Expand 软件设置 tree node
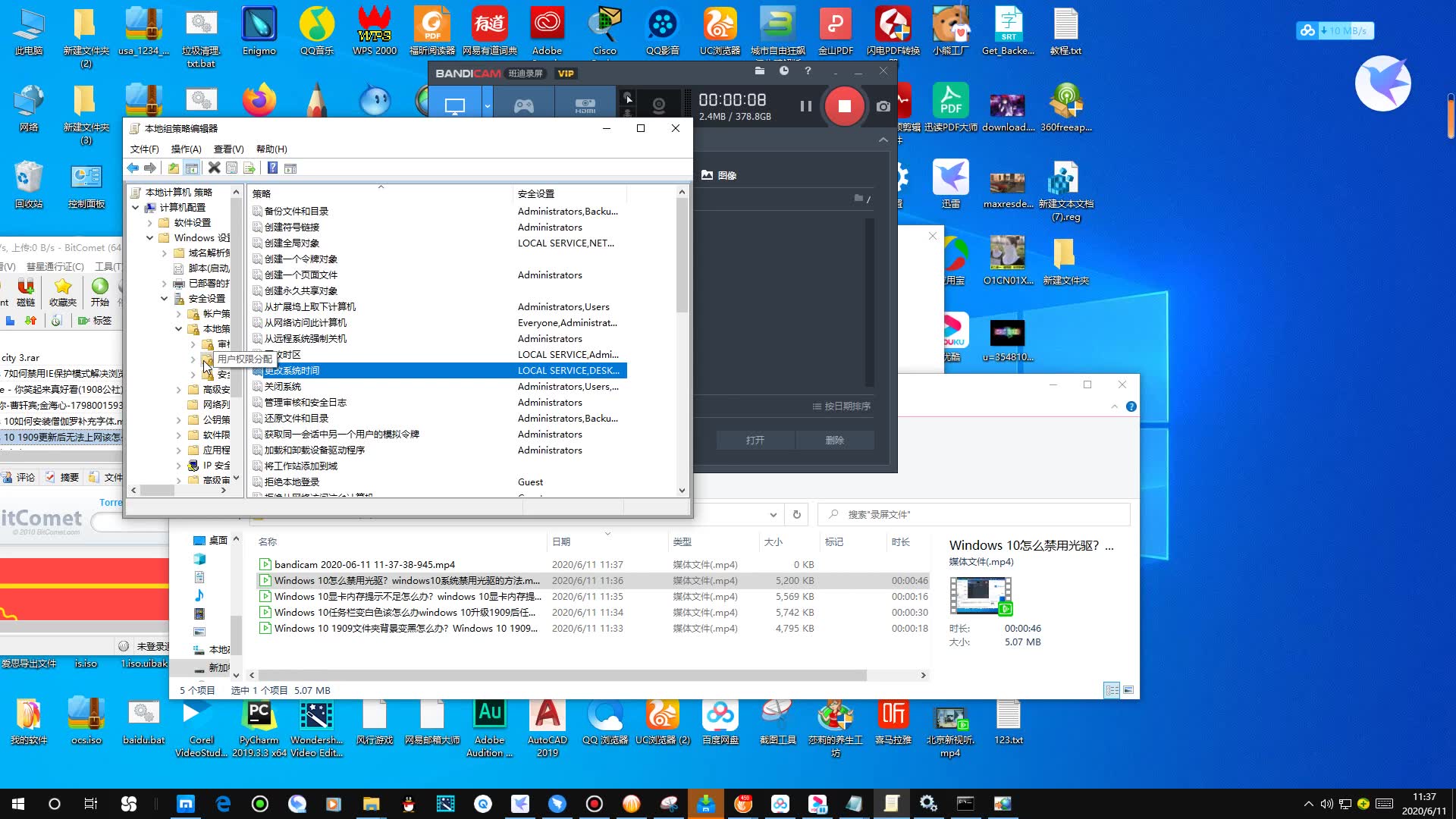 click(149, 223)
